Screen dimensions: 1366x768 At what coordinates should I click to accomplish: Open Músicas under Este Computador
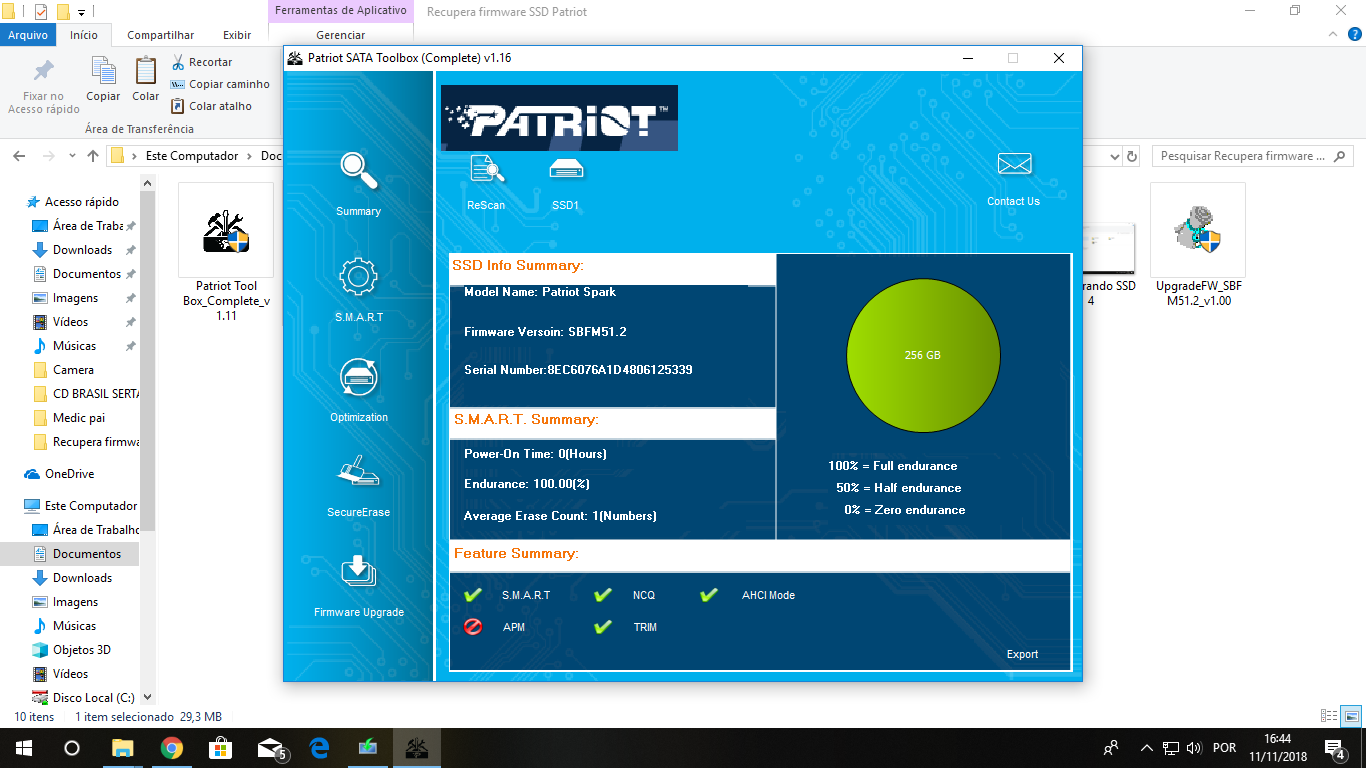point(75,626)
